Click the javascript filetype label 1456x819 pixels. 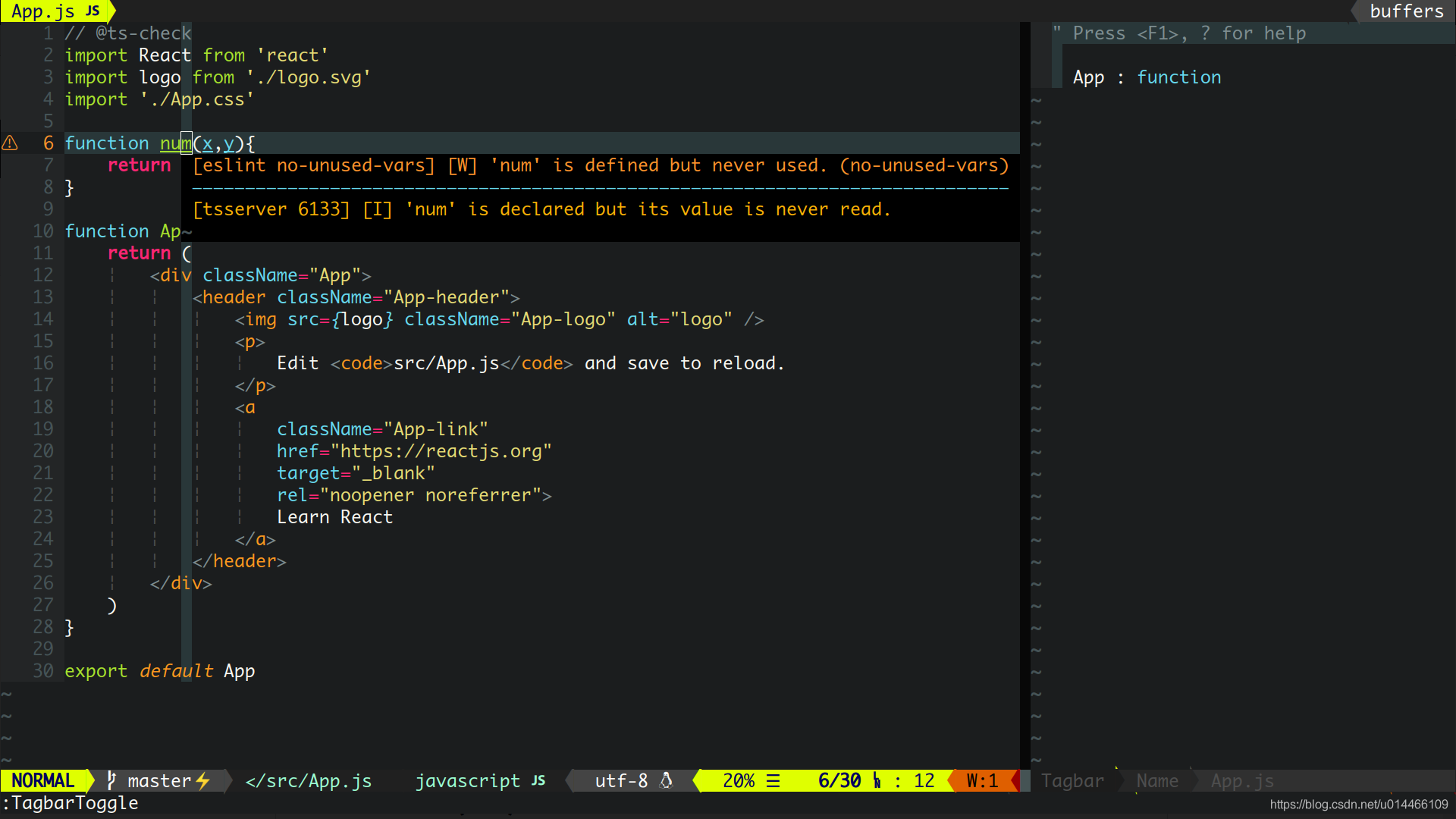click(468, 780)
